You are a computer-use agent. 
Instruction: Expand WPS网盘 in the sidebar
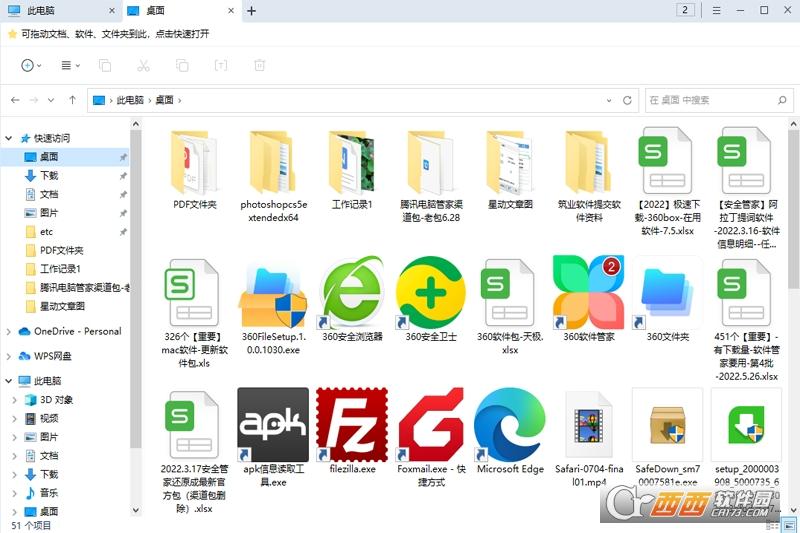click(x=9, y=356)
